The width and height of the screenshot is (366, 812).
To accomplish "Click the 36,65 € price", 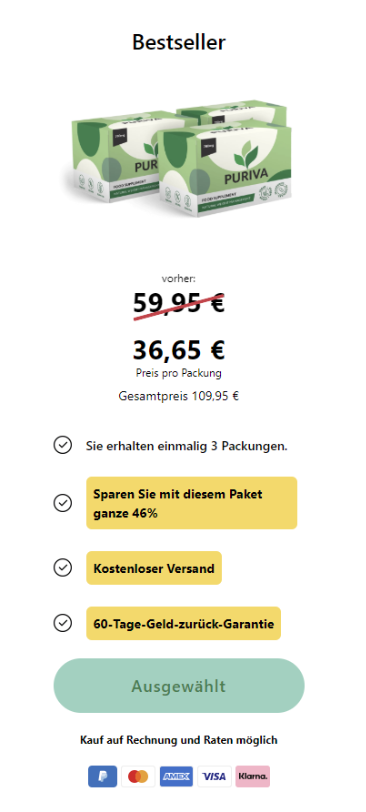I will point(179,350).
